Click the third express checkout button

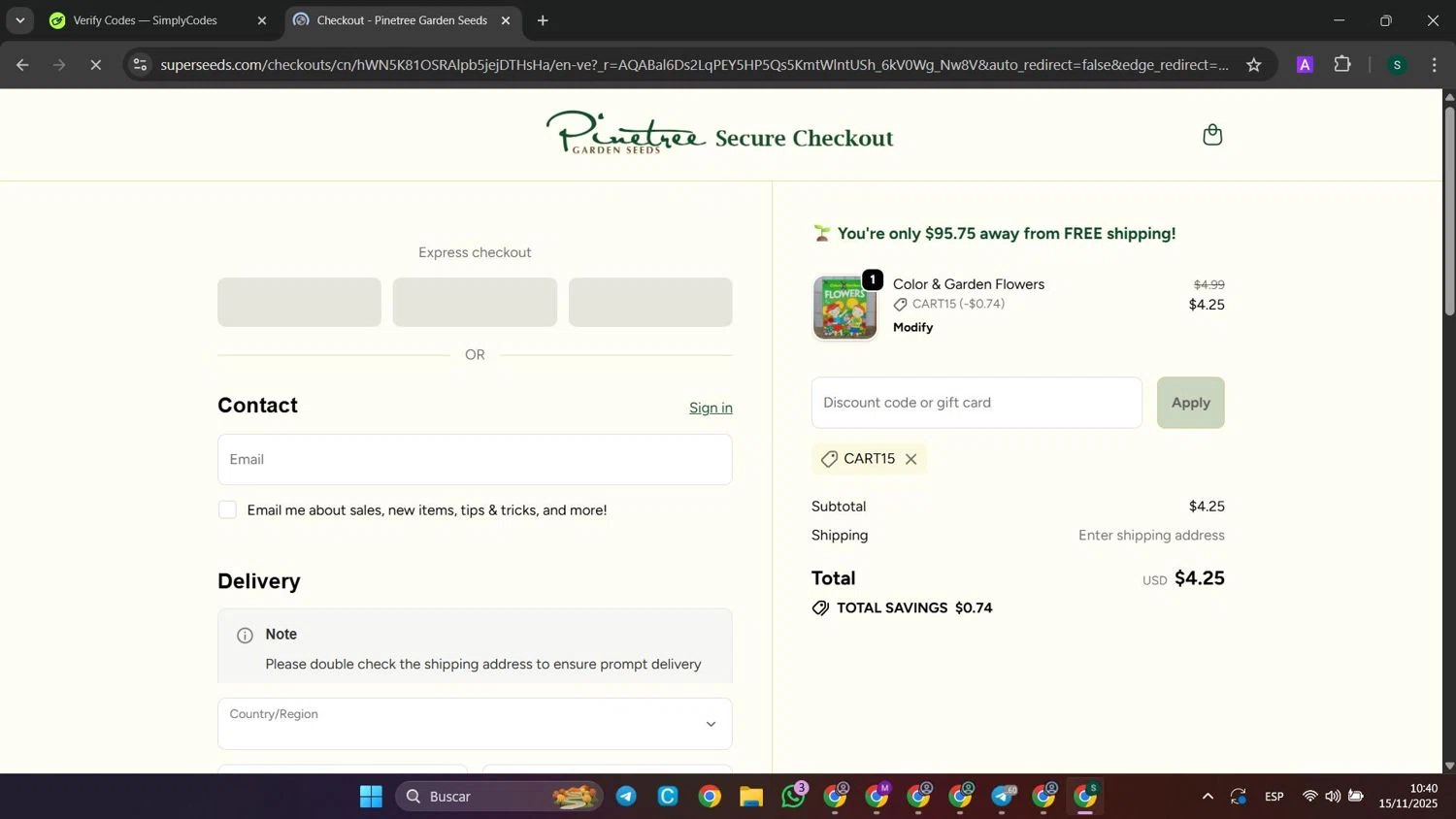tap(650, 302)
